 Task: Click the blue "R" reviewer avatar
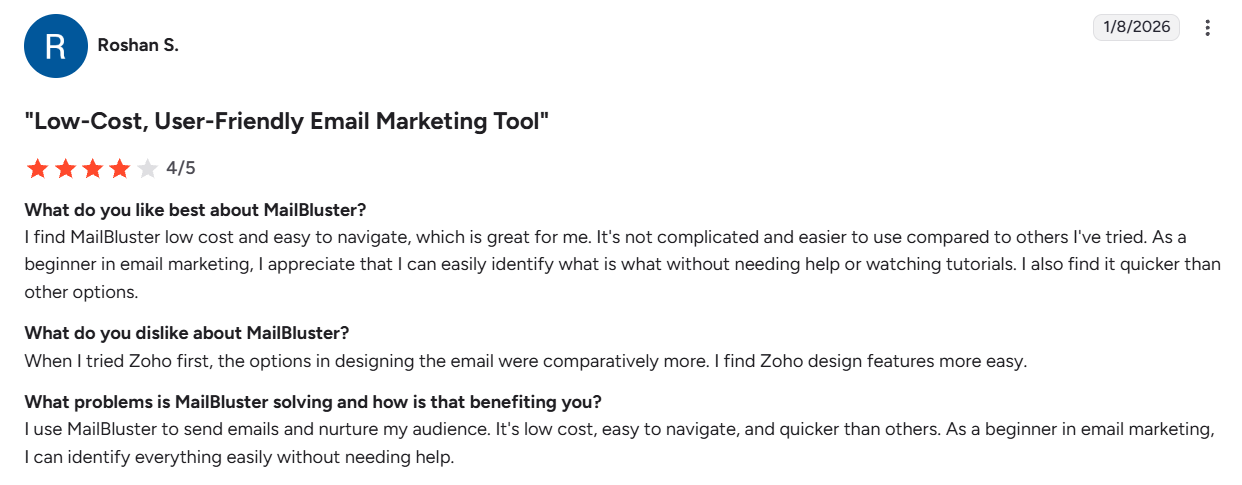[x=56, y=46]
